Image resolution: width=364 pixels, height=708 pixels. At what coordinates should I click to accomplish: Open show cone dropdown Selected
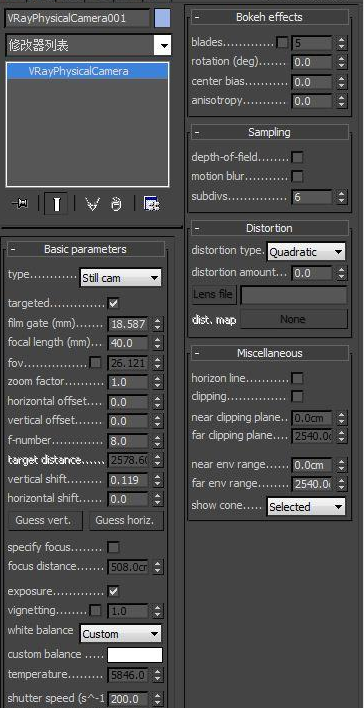pyautogui.click(x=306, y=507)
